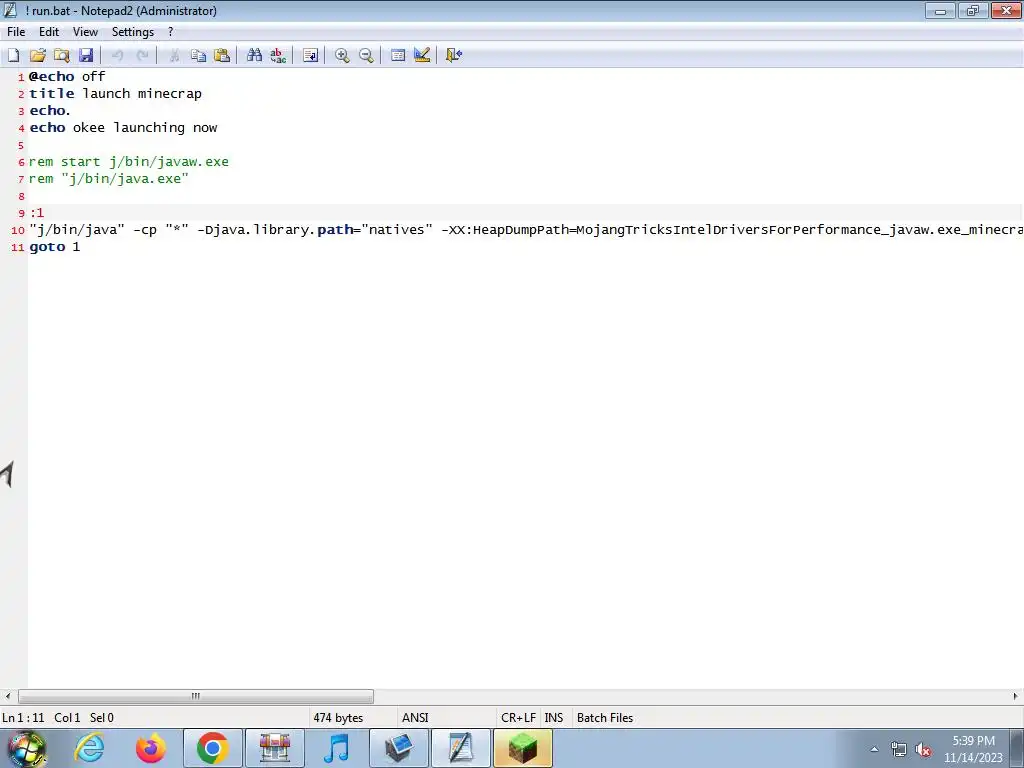Image resolution: width=1024 pixels, height=768 pixels.
Task: Click the Windows Start button
Action: tap(27, 748)
